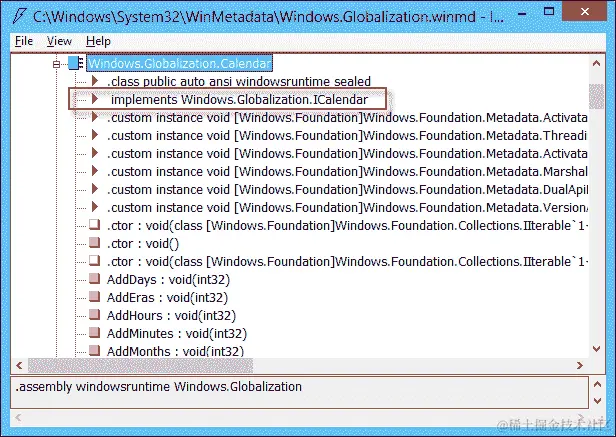Collapse the Windows.Globalization.Calendar tree node
The width and height of the screenshot is (616, 437).
tap(57, 64)
